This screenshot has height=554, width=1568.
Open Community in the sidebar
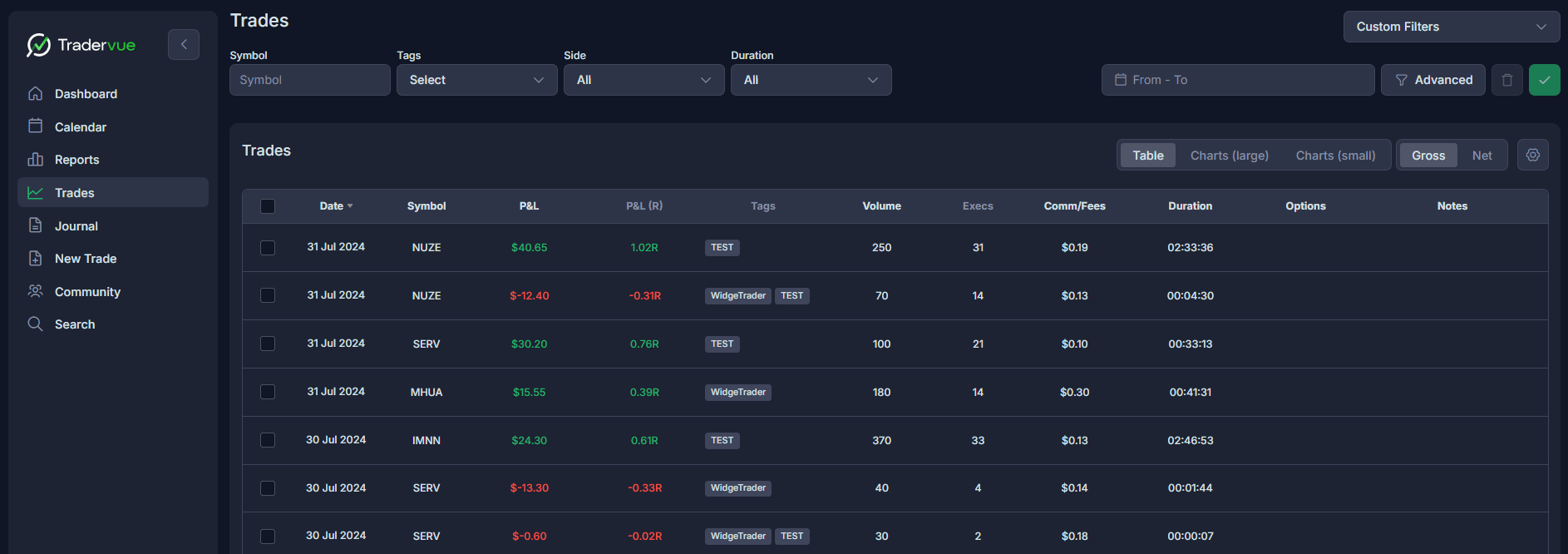[x=113, y=292]
